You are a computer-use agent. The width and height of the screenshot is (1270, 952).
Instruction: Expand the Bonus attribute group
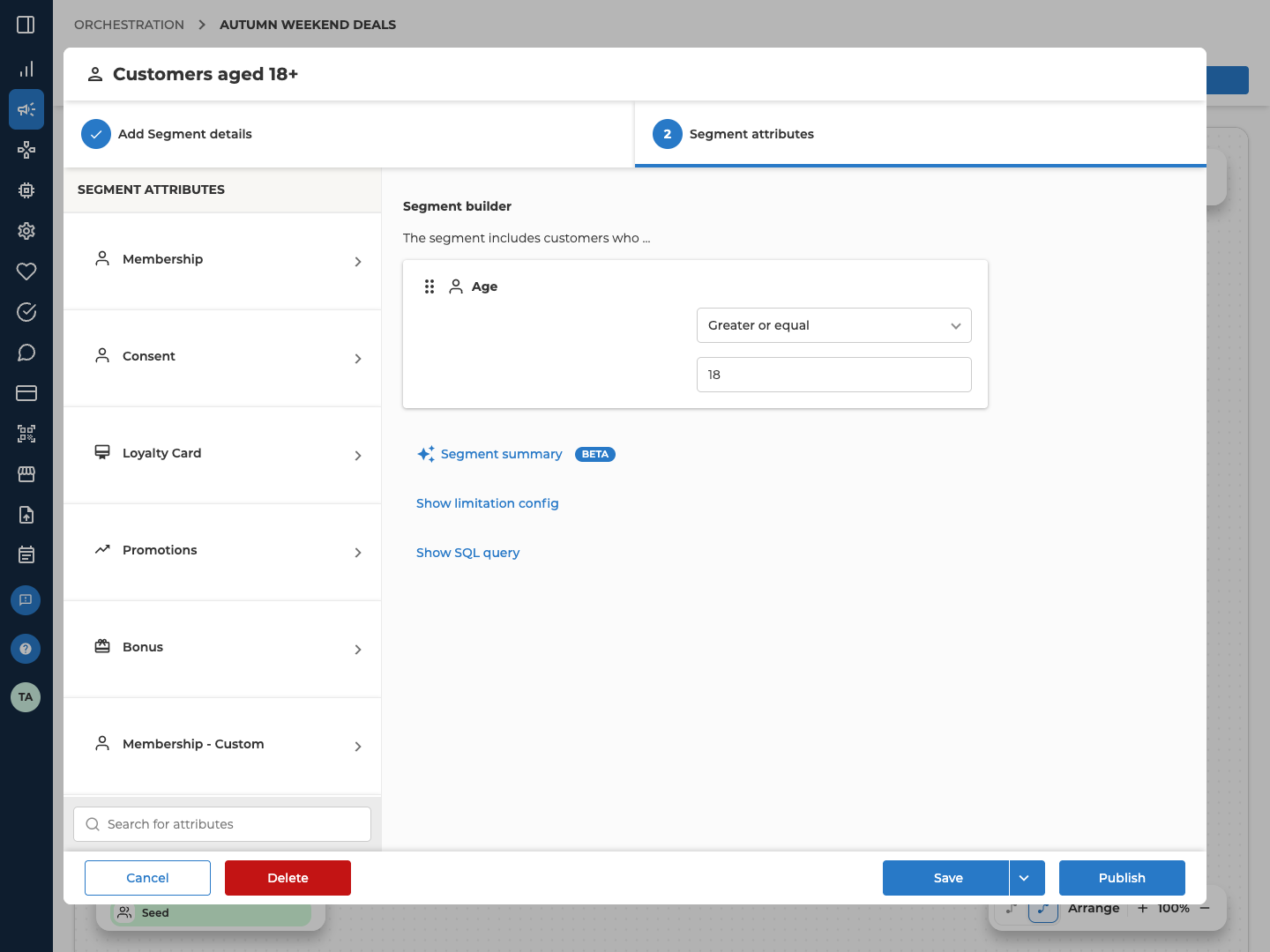(222, 649)
